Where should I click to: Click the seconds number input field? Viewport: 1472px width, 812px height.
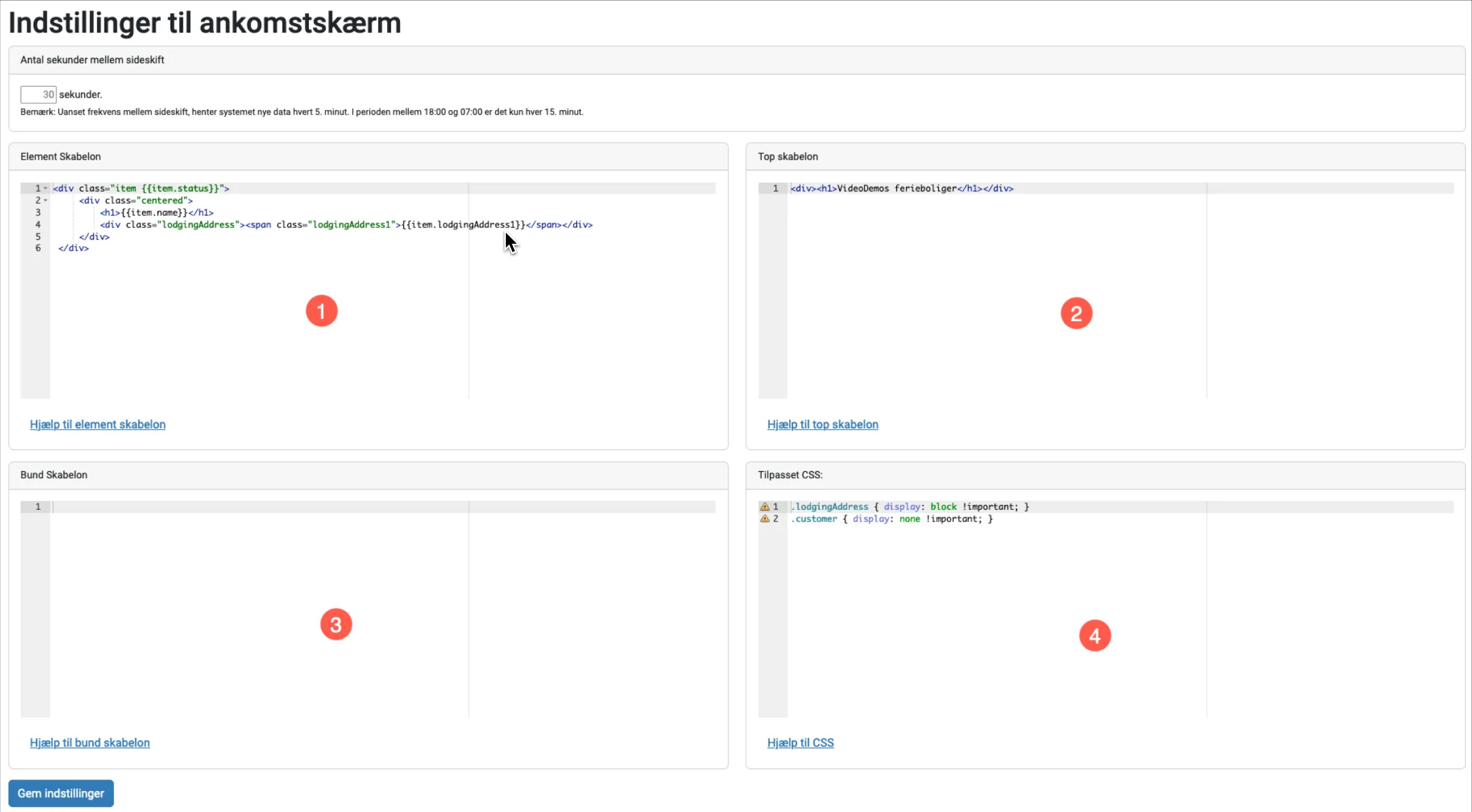click(38, 95)
